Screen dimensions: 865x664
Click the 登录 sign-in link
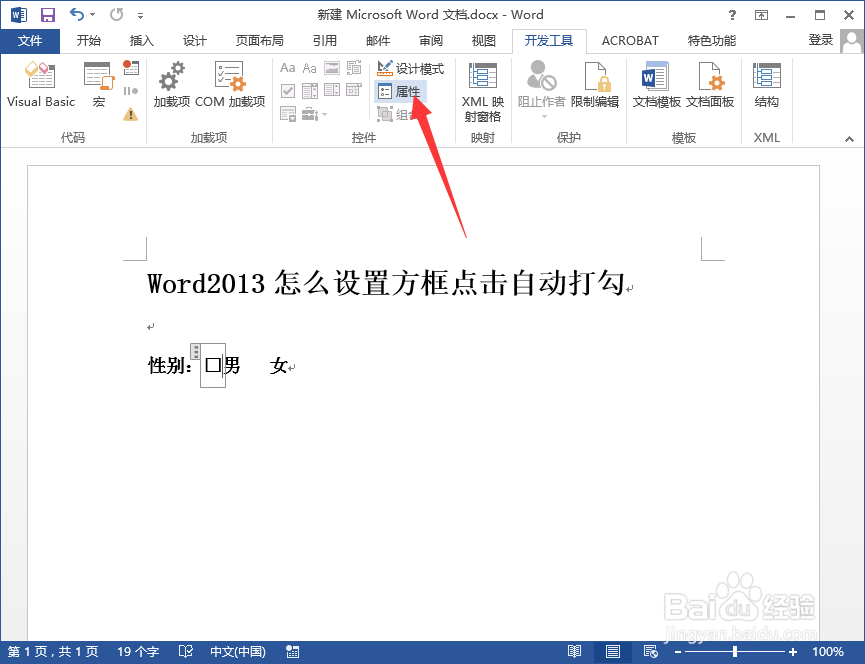pos(821,40)
